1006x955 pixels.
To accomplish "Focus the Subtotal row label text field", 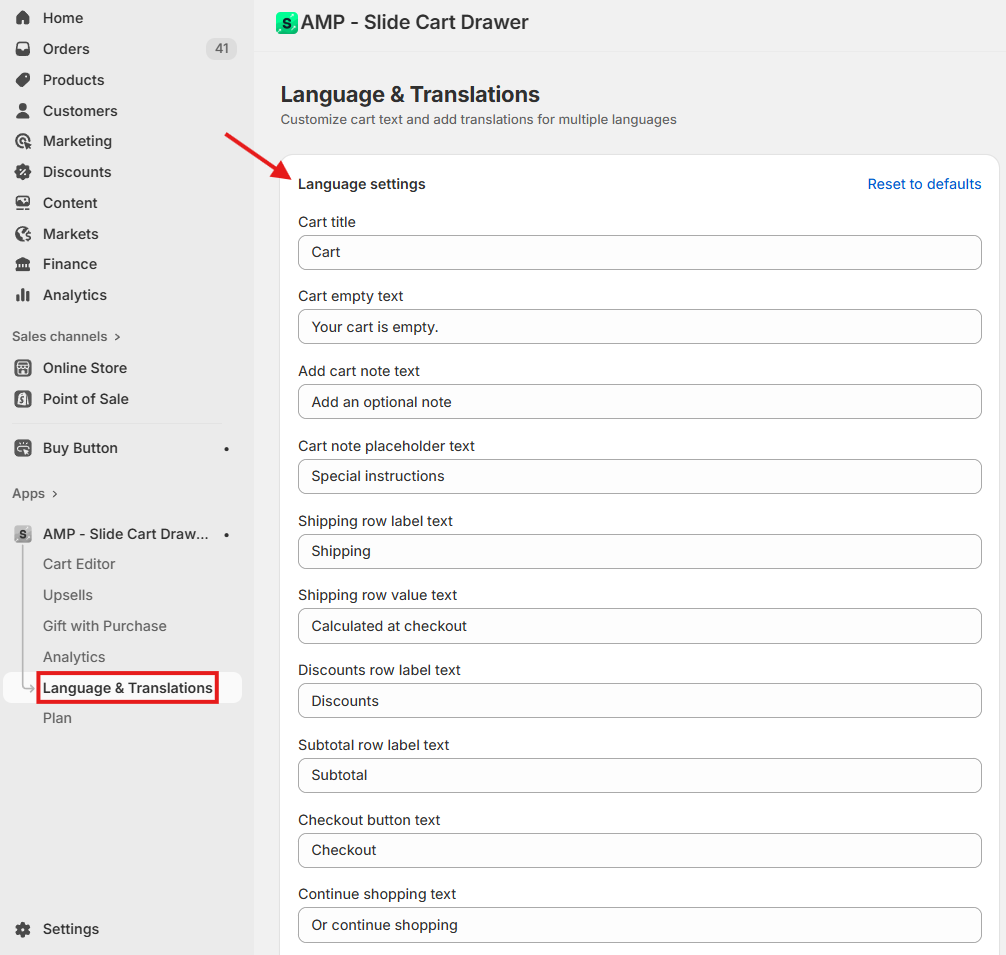I will tap(639, 775).
